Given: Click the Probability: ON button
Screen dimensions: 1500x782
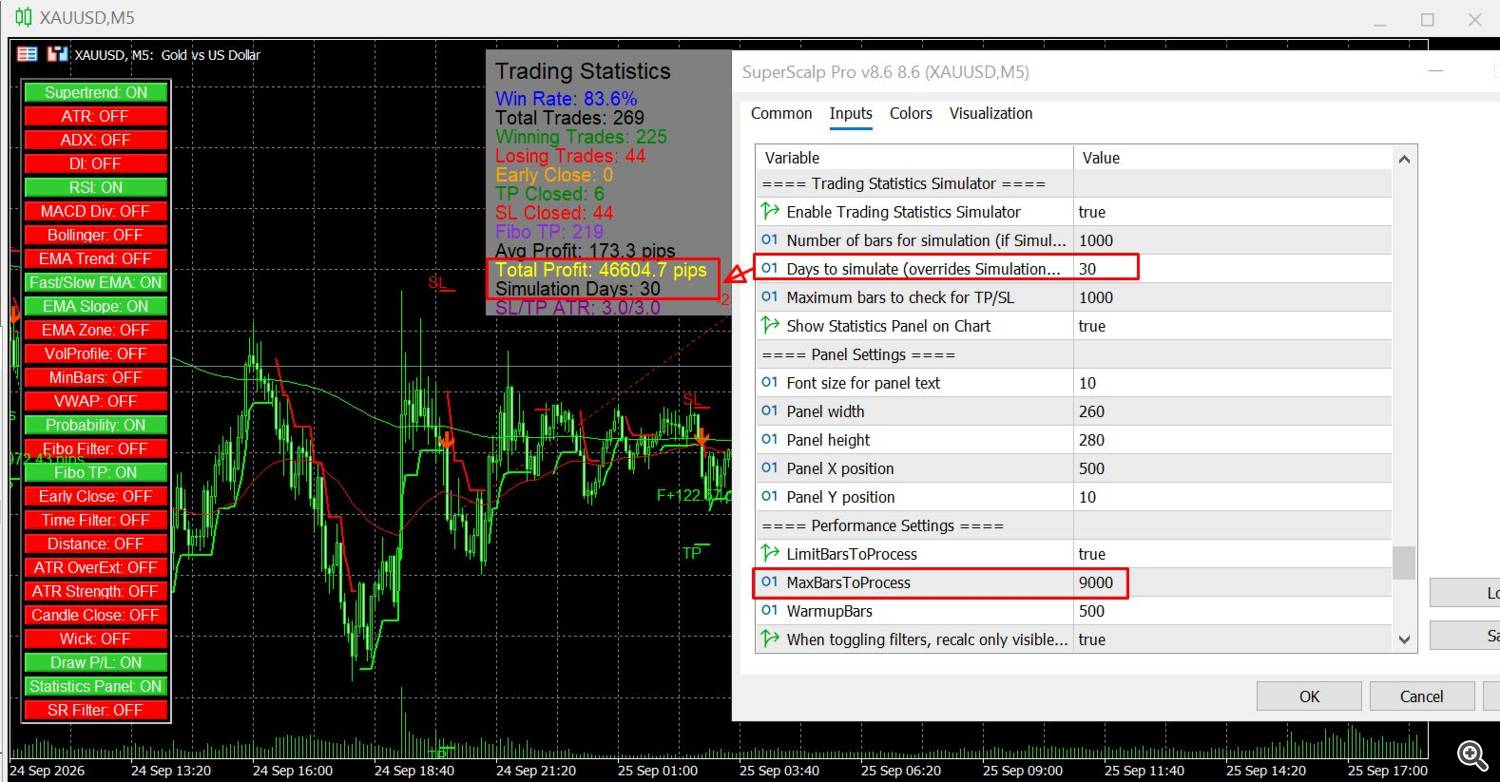Looking at the screenshot, I should tap(96, 425).
